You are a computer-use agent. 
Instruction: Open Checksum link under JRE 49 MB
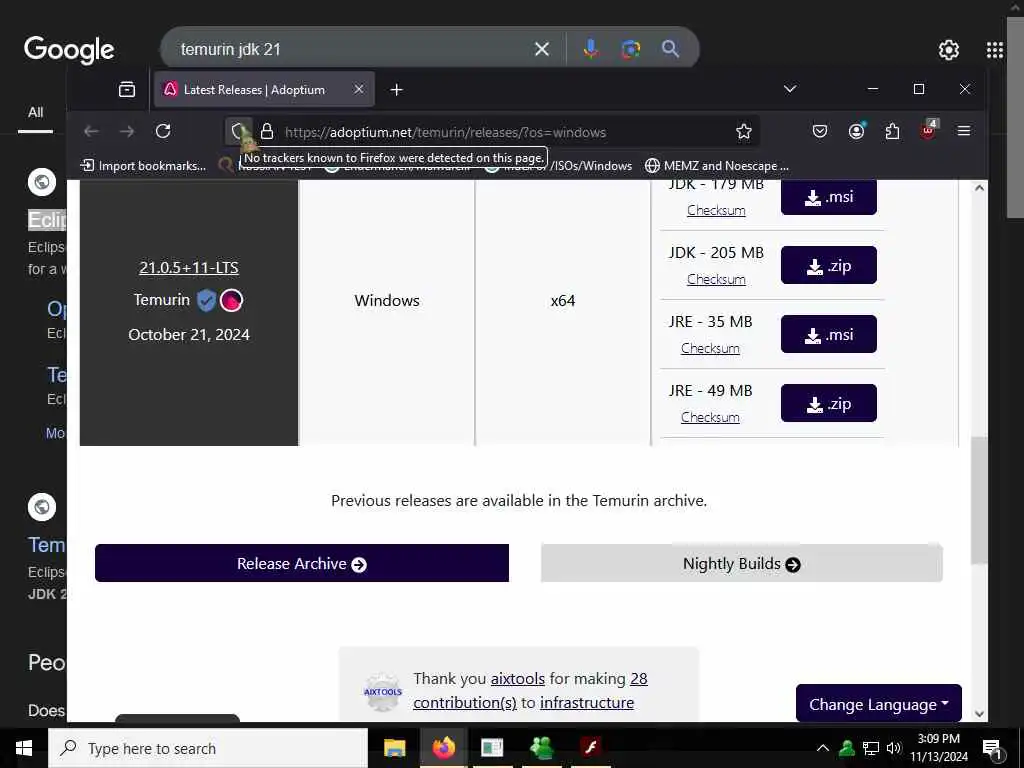coord(710,417)
